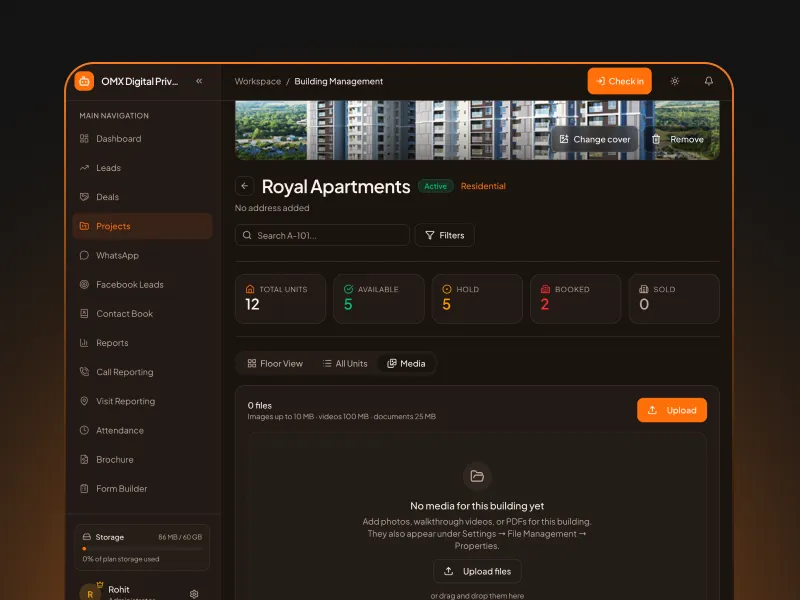Click the Total Units home icon
Image resolution: width=800 pixels, height=600 pixels.
point(250,289)
